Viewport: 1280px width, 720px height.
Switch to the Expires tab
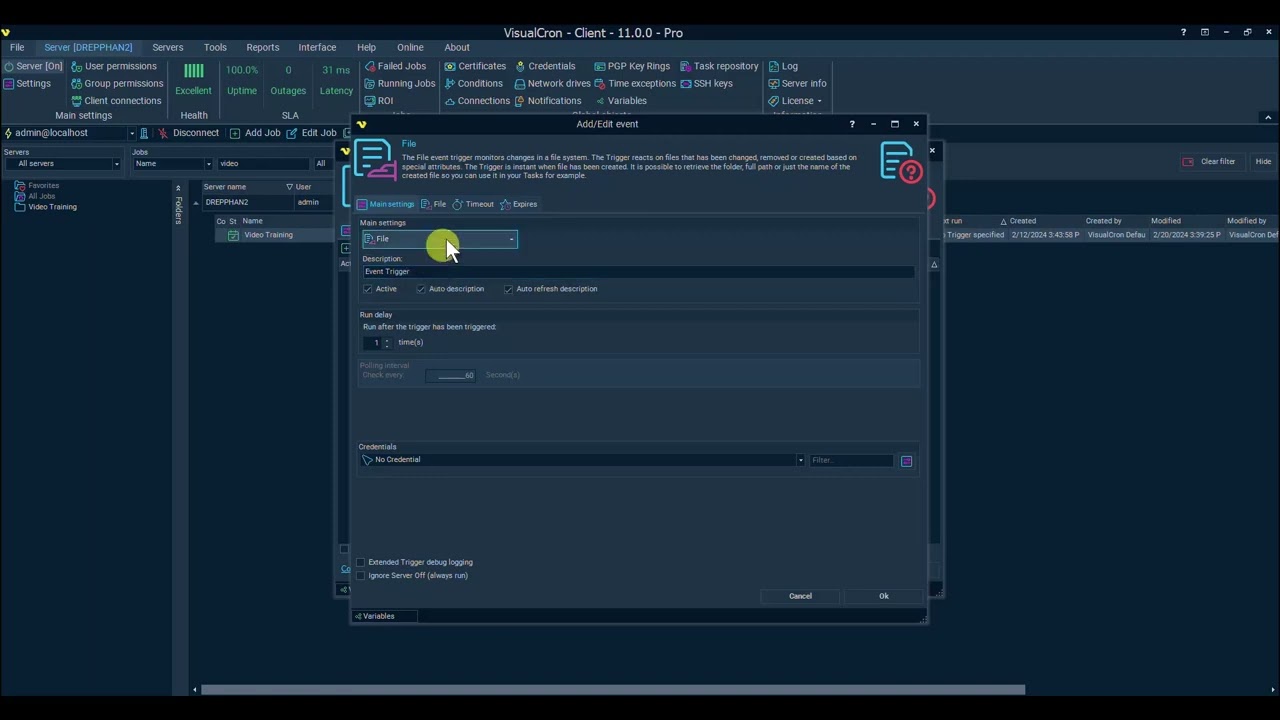click(519, 204)
